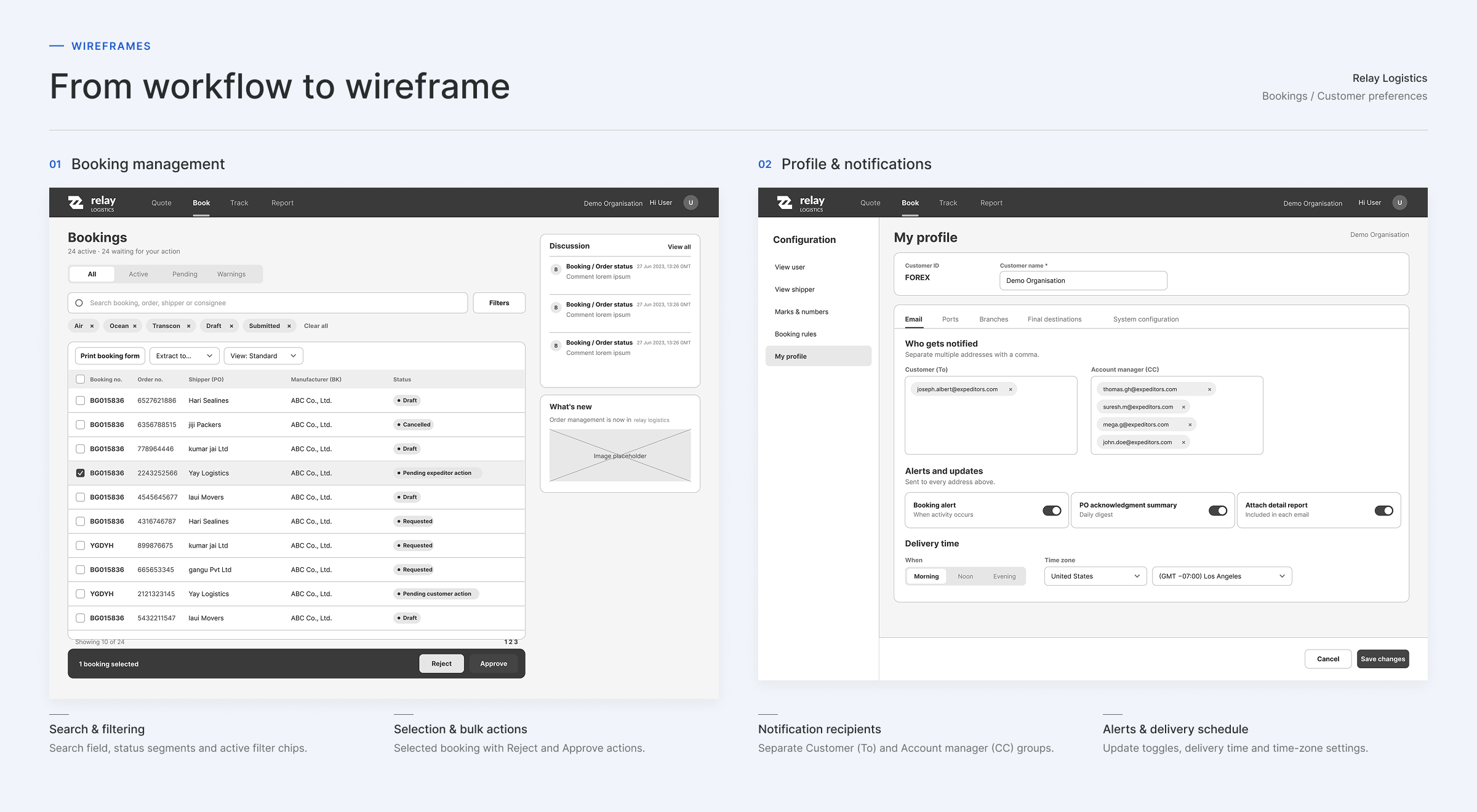Open the System configuration tab
The height and width of the screenshot is (812, 1477).
(x=1146, y=319)
